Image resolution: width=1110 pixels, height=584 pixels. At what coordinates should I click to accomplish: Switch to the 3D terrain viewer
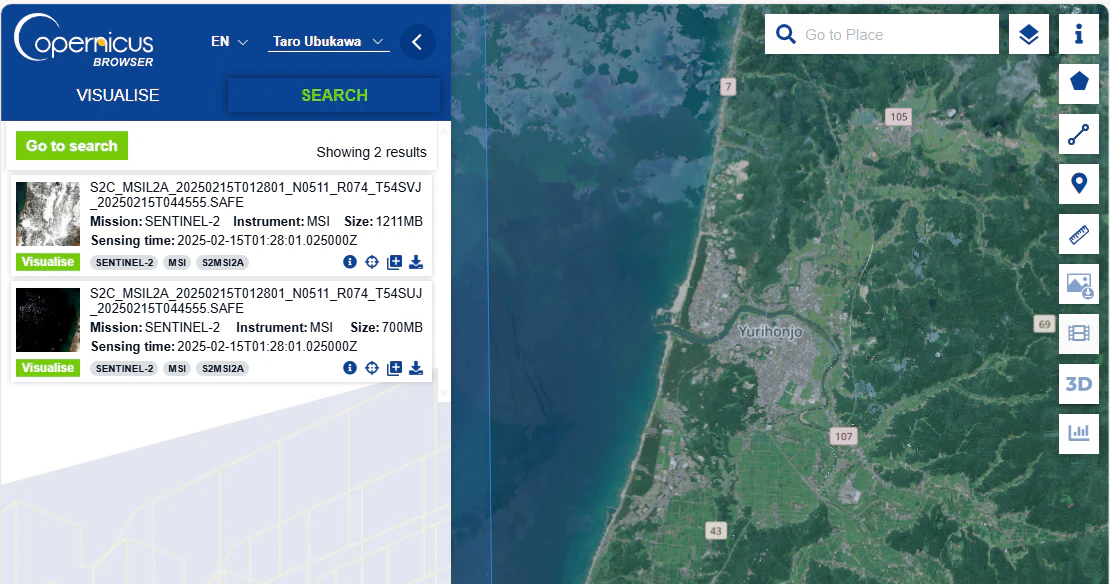(1079, 384)
